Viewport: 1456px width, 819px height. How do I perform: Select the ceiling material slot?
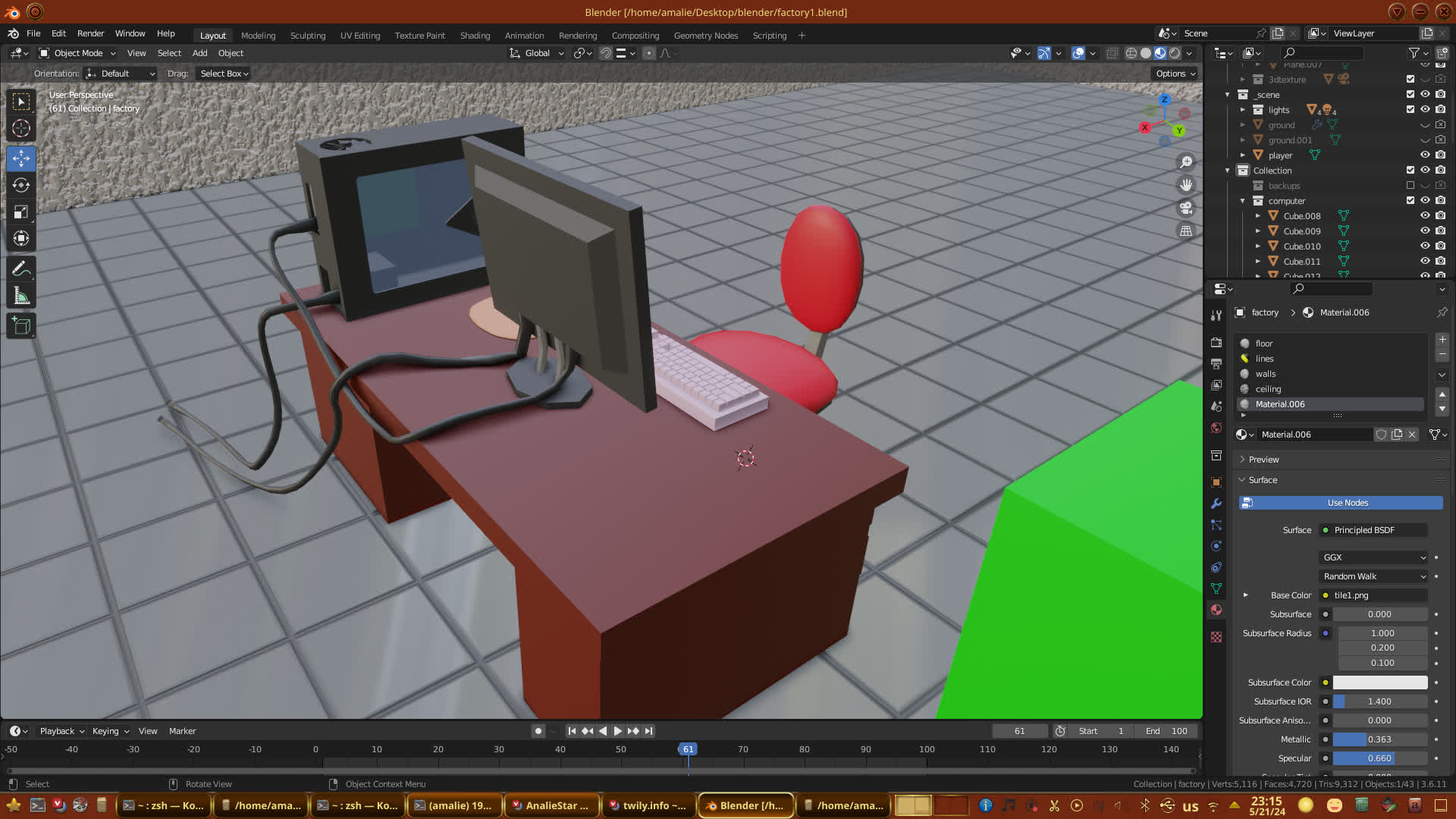[1268, 389]
